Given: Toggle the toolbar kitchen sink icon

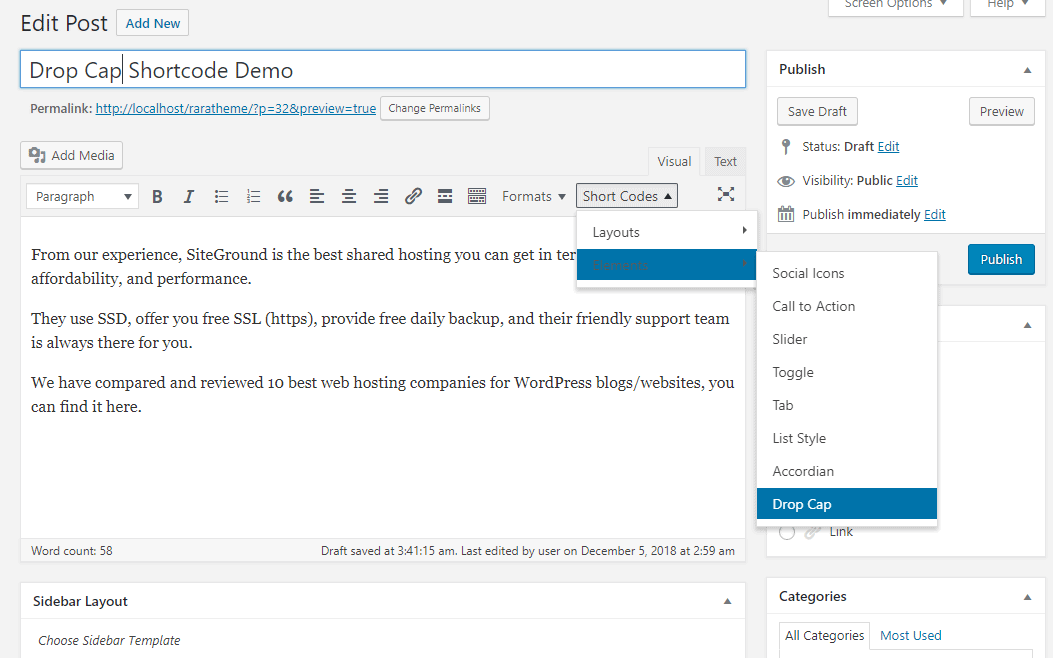Looking at the screenshot, I should [477, 197].
